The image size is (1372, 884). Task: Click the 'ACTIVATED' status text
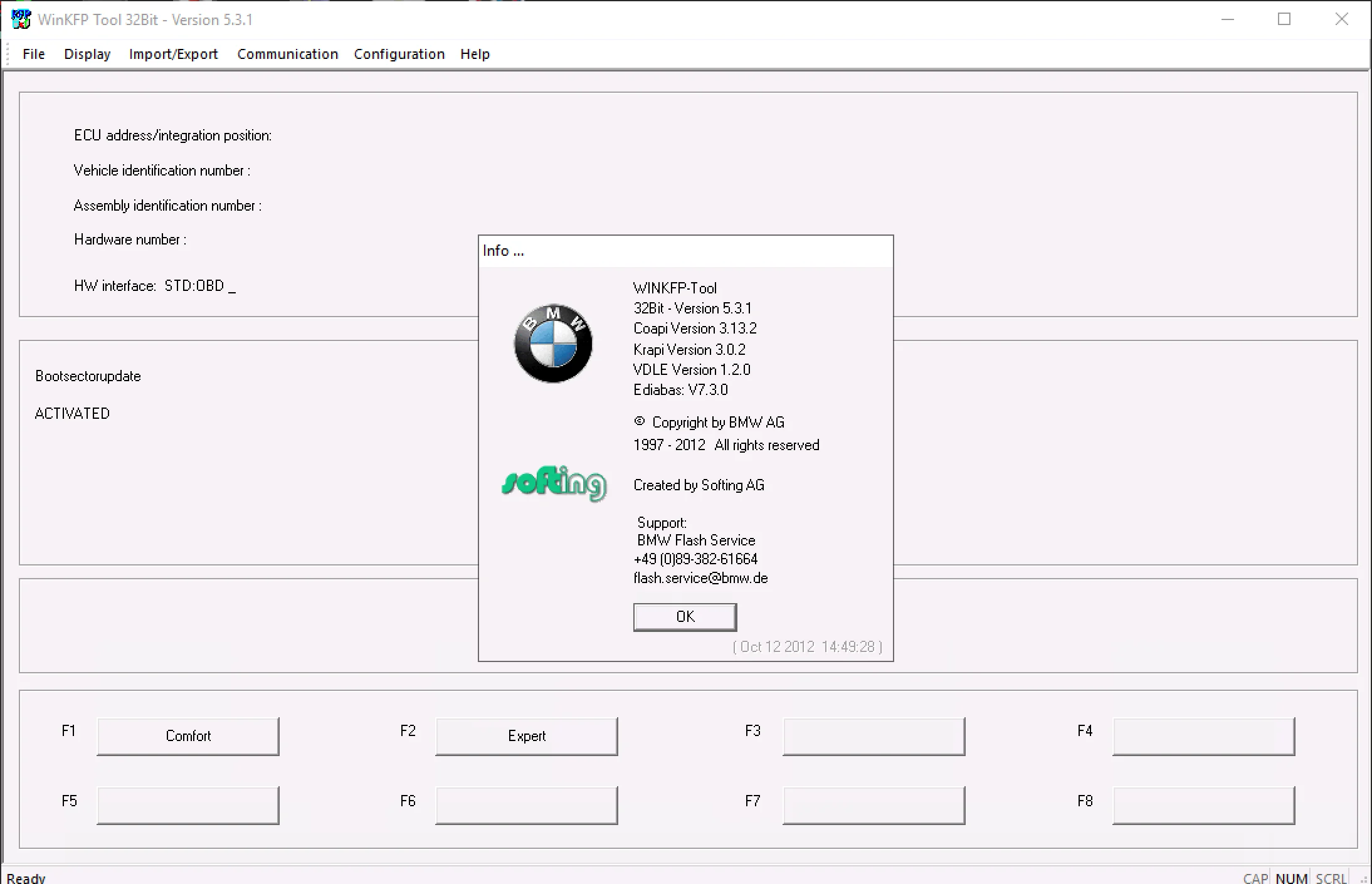tap(72, 414)
